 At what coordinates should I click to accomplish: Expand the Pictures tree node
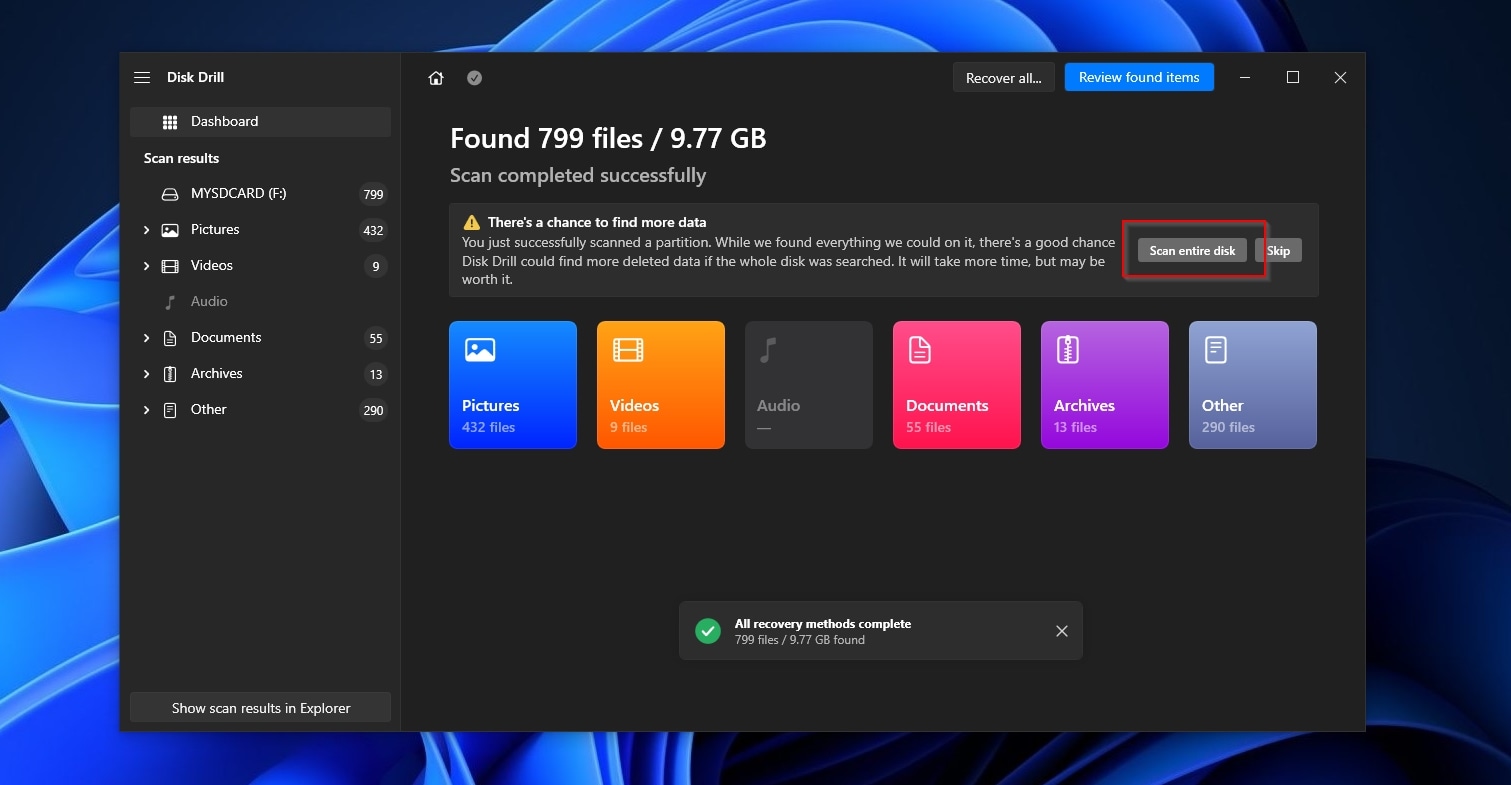coord(146,230)
